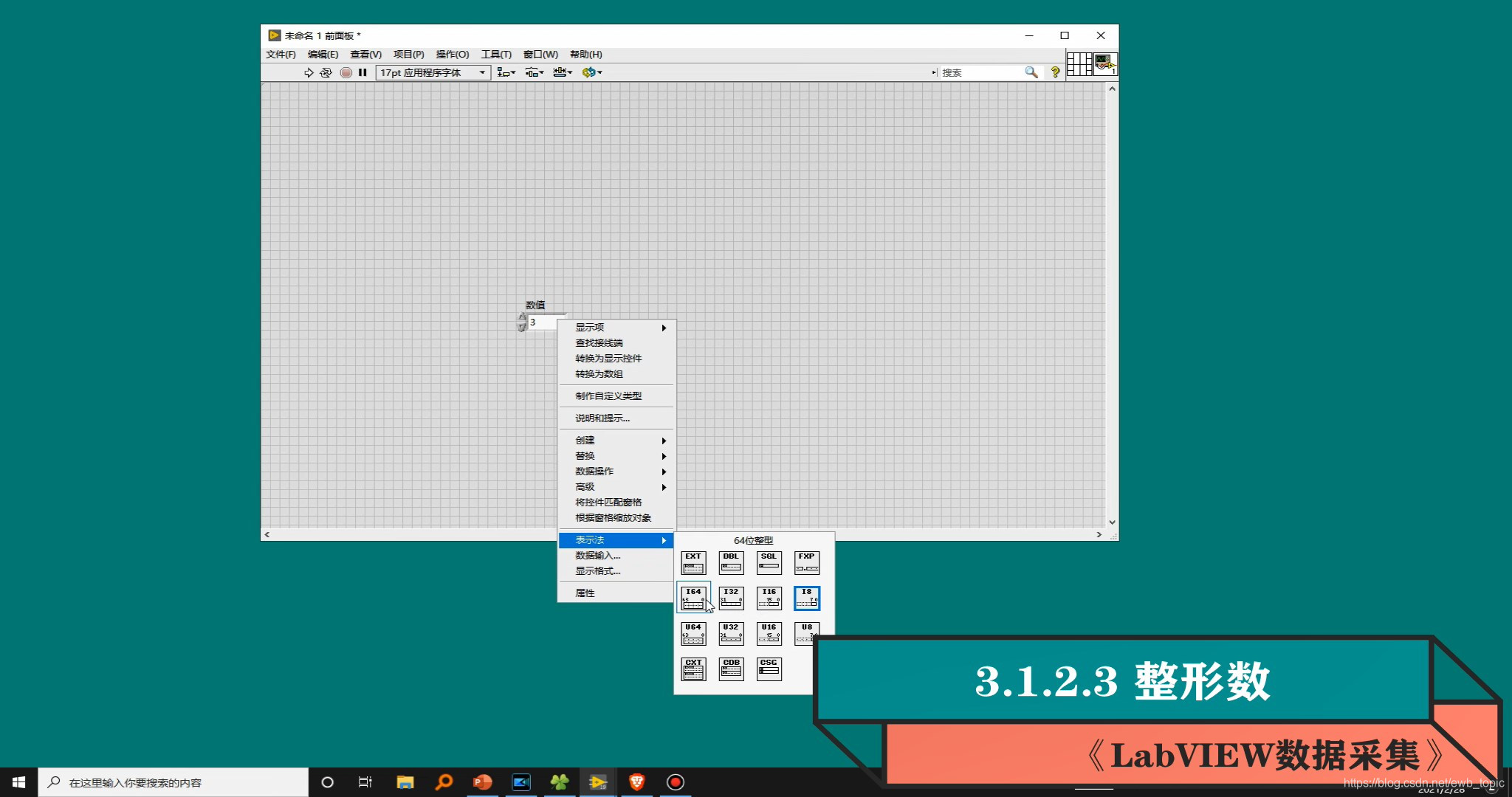This screenshot has height=797, width=1512.
Task: Select the CSG complex single representation
Action: pos(769,669)
